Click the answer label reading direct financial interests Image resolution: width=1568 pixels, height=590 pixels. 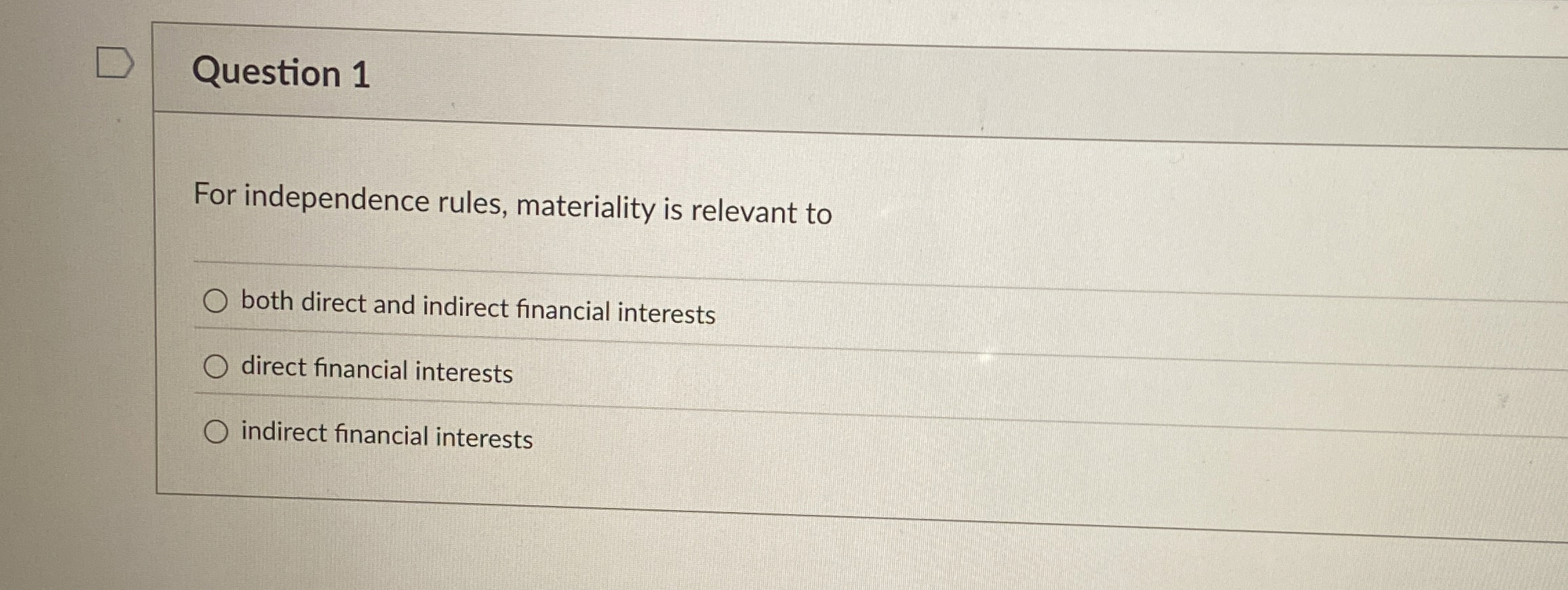[376, 371]
